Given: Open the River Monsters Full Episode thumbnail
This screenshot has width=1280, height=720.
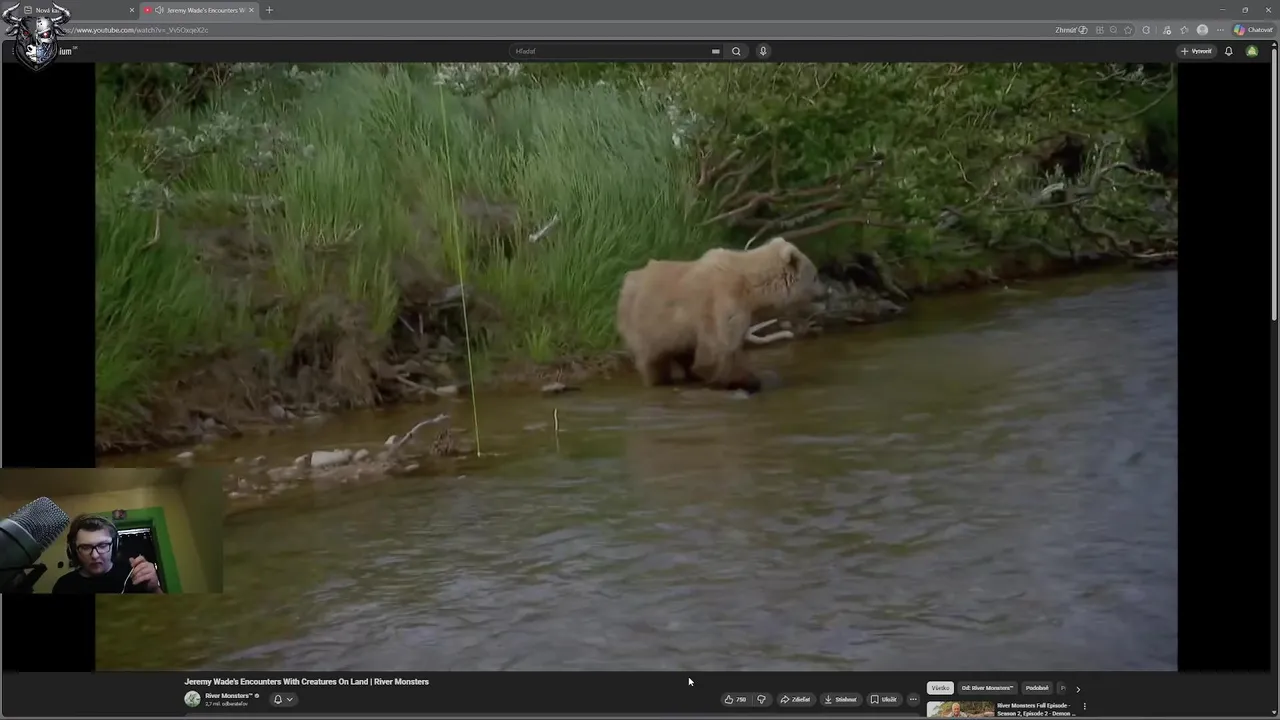Looking at the screenshot, I should pos(960,710).
